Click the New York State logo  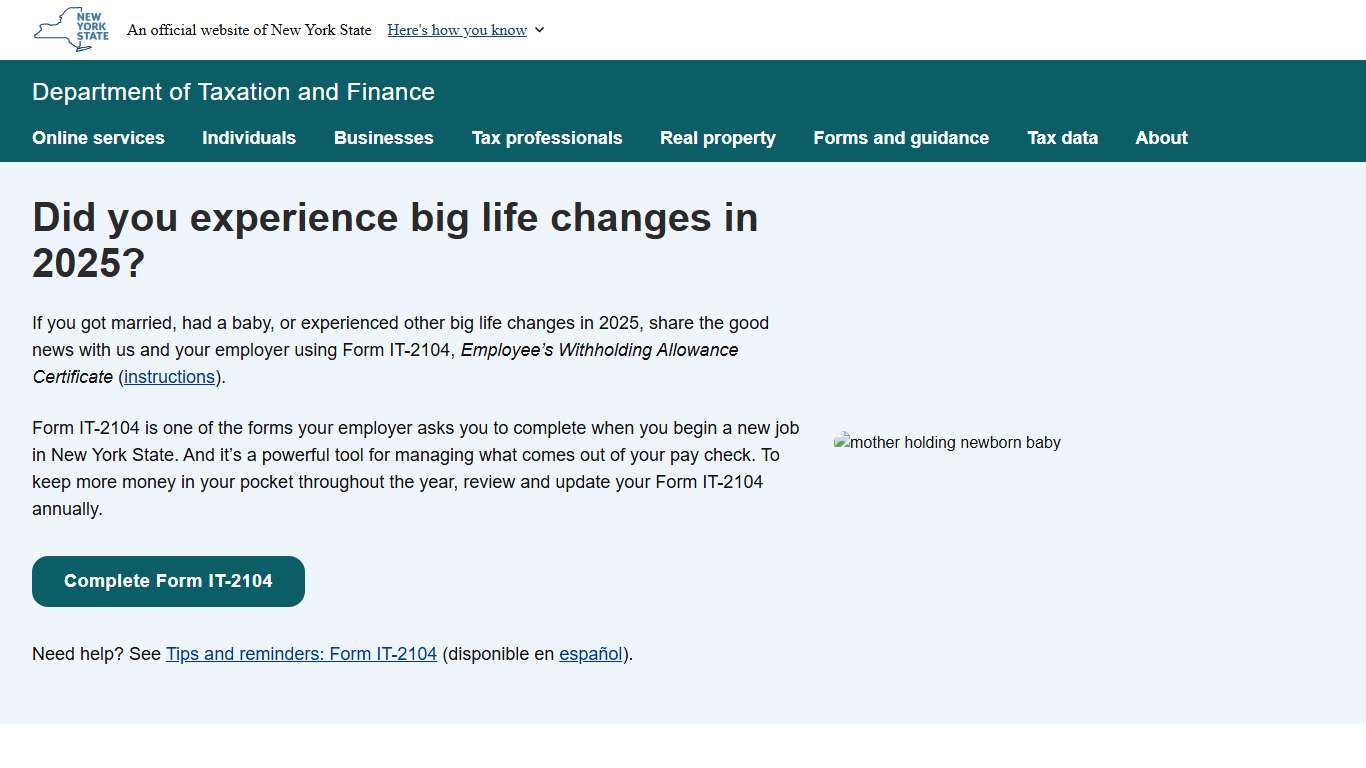tap(71, 30)
